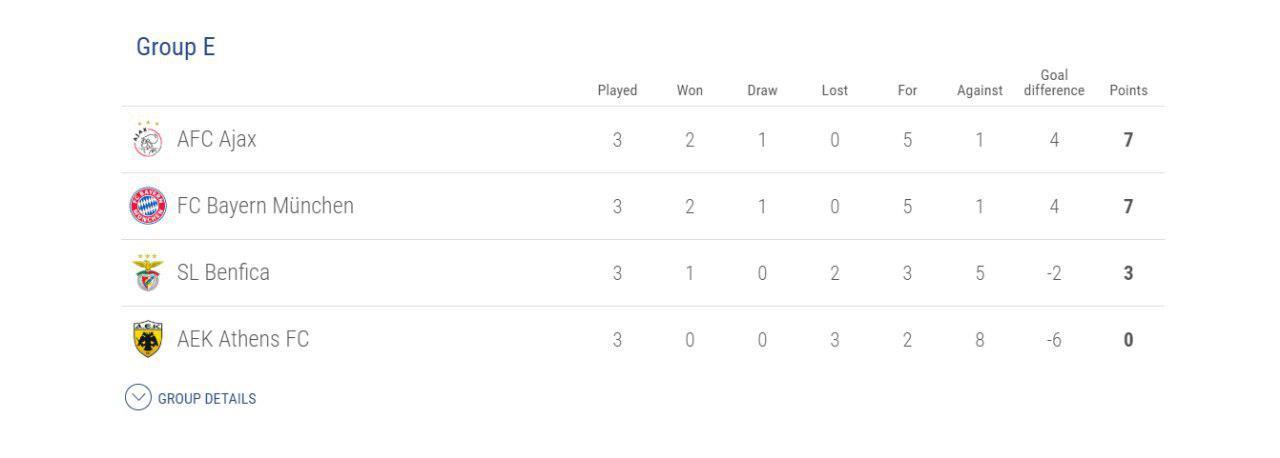Click the SL Benfica club crest
The width and height of the screenshot is (1280, 458).
click(x=147, y=272)
